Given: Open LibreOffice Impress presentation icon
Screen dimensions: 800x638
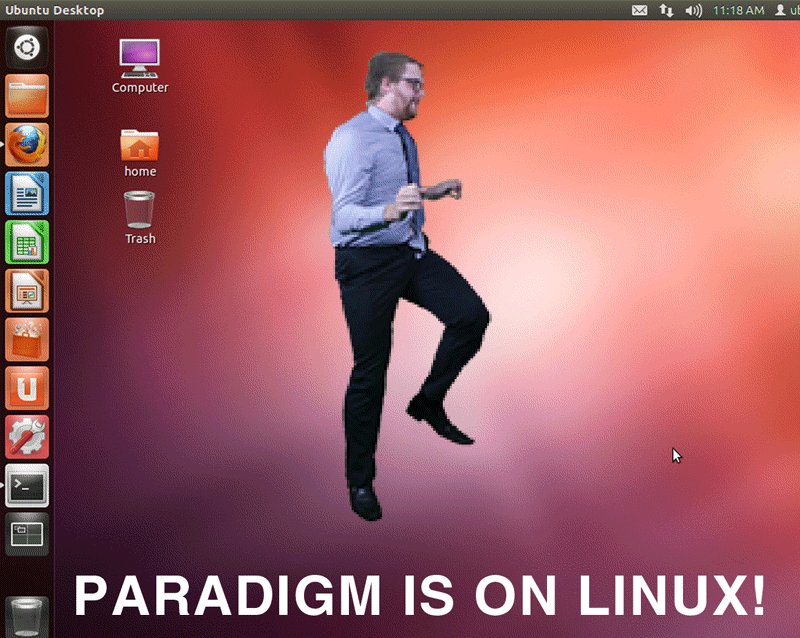Looking at the screenshot, I should 27,291.
